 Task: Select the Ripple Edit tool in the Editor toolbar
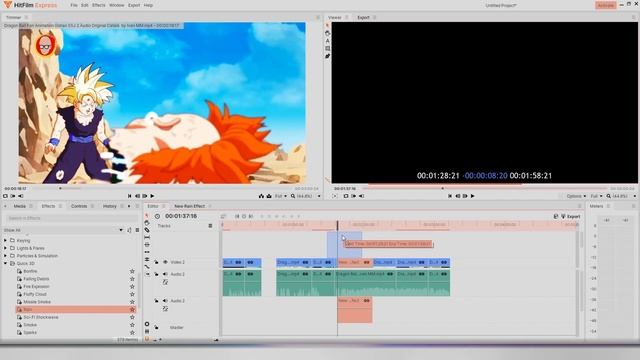(x=147, y=252)
